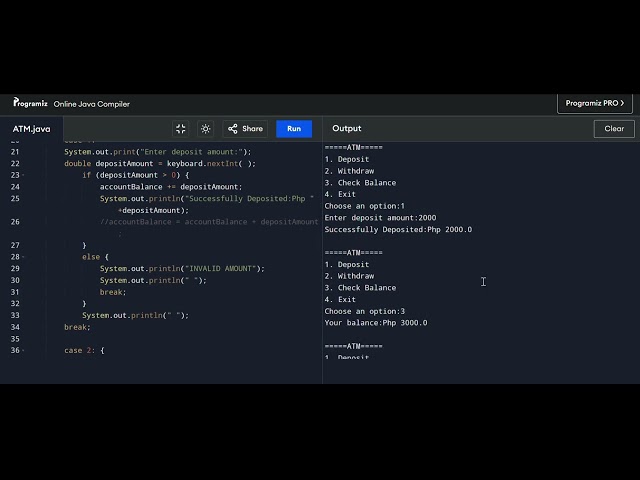
Task: Click 'if (depositAmount > 0) {' line
Action: tap(136, 175)
